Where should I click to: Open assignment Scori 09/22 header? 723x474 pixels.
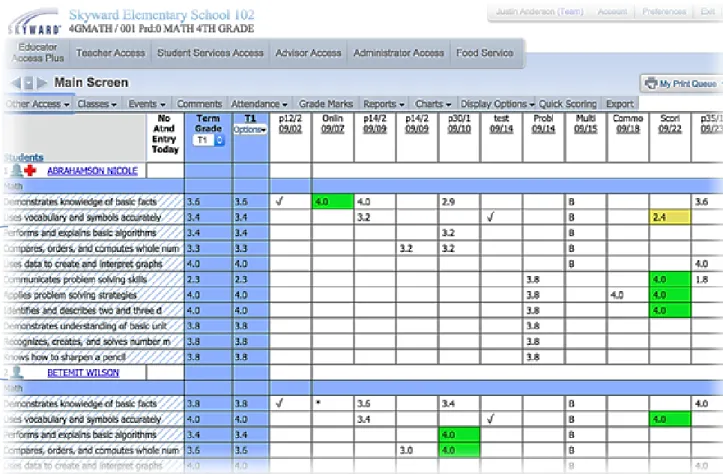point(670,124)
